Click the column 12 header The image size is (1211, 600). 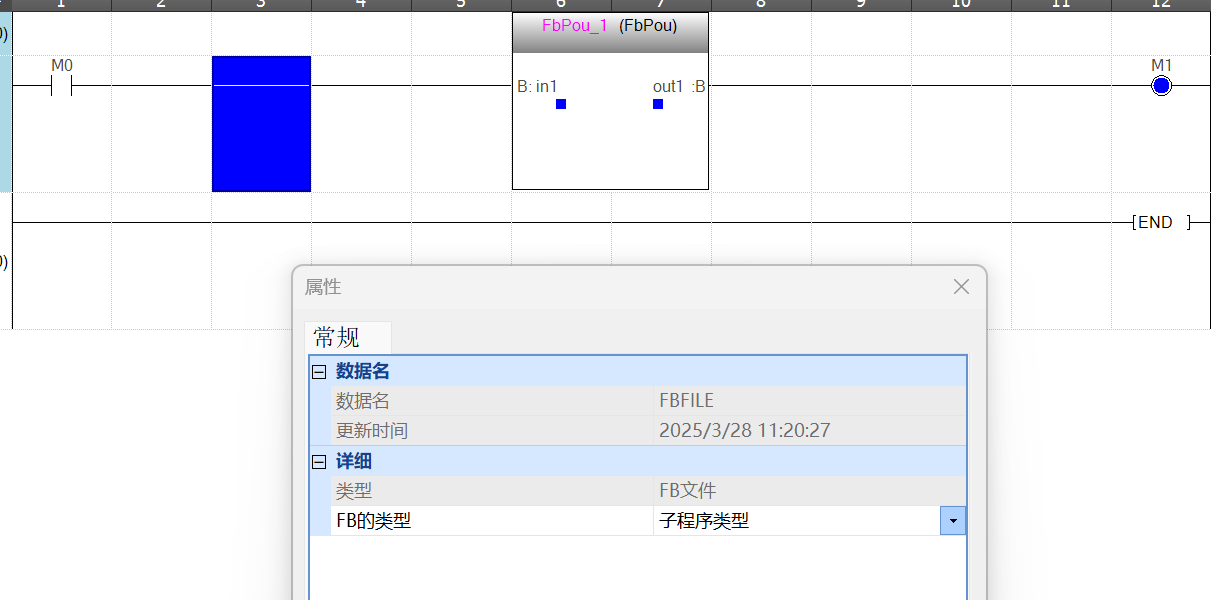point(1160,5)
